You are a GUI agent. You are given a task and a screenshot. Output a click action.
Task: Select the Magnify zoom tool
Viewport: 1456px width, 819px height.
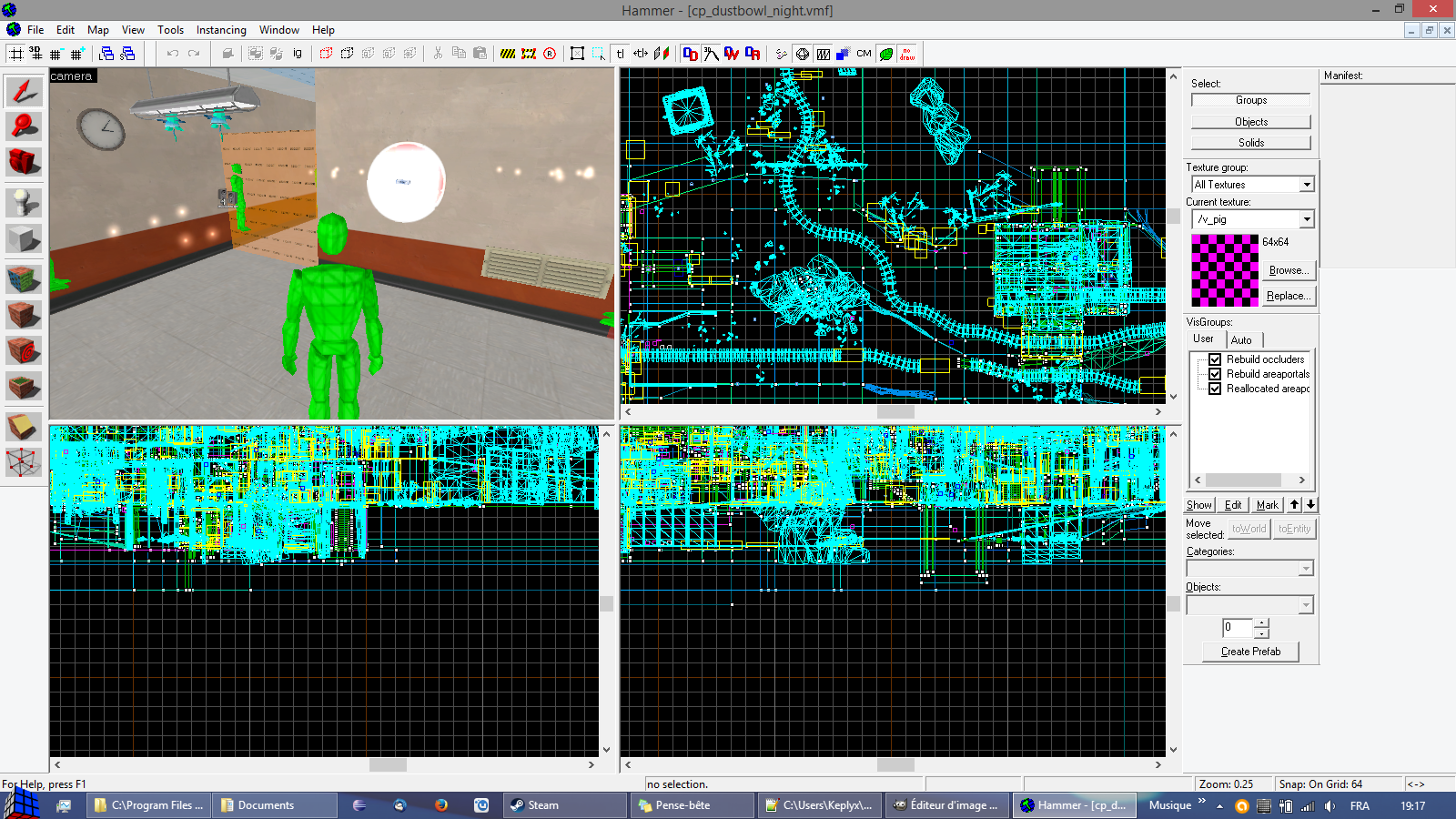click(x=24, y=126)
